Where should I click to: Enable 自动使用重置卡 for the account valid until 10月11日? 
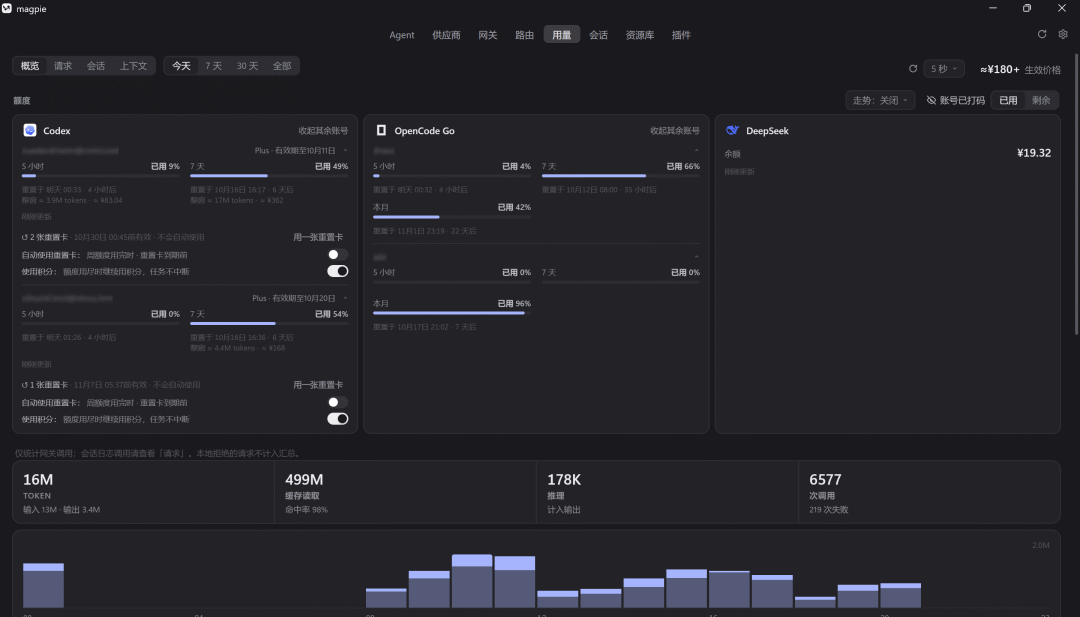pos(338,255)
